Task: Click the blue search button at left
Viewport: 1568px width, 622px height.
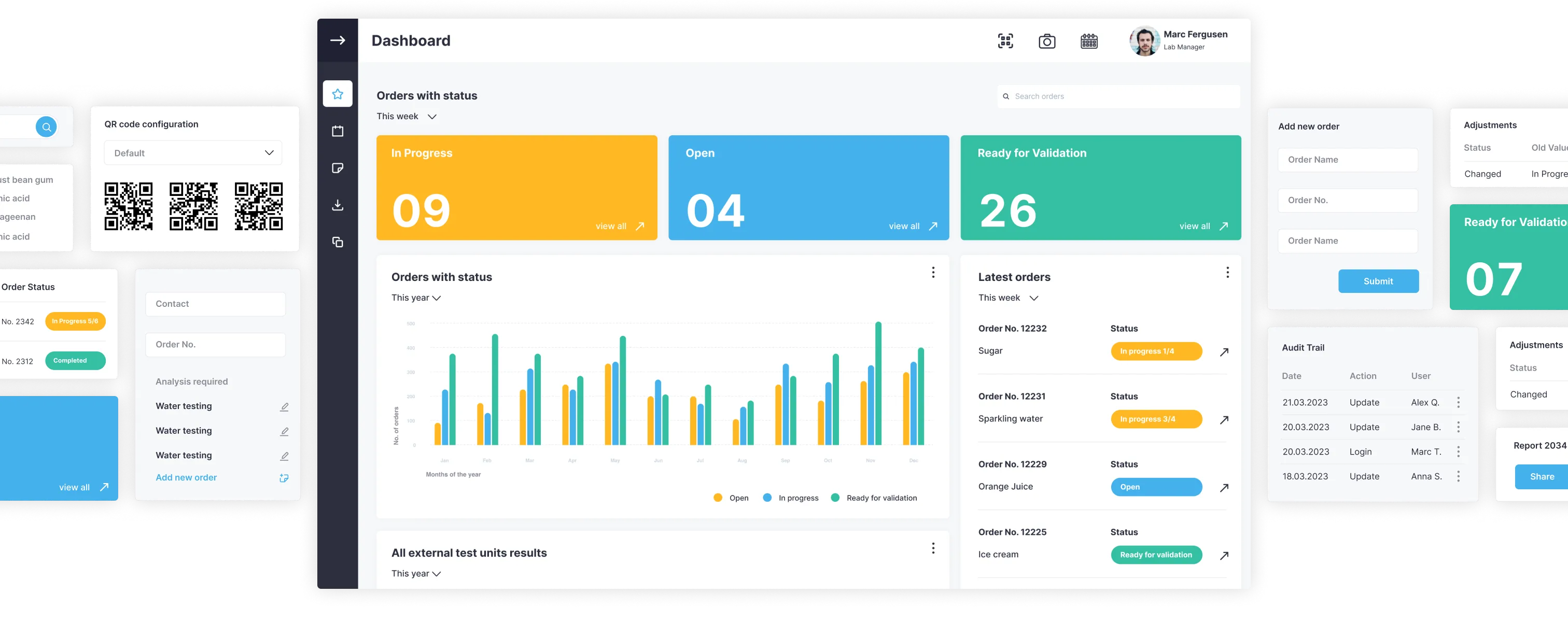Action: (46, 127)
